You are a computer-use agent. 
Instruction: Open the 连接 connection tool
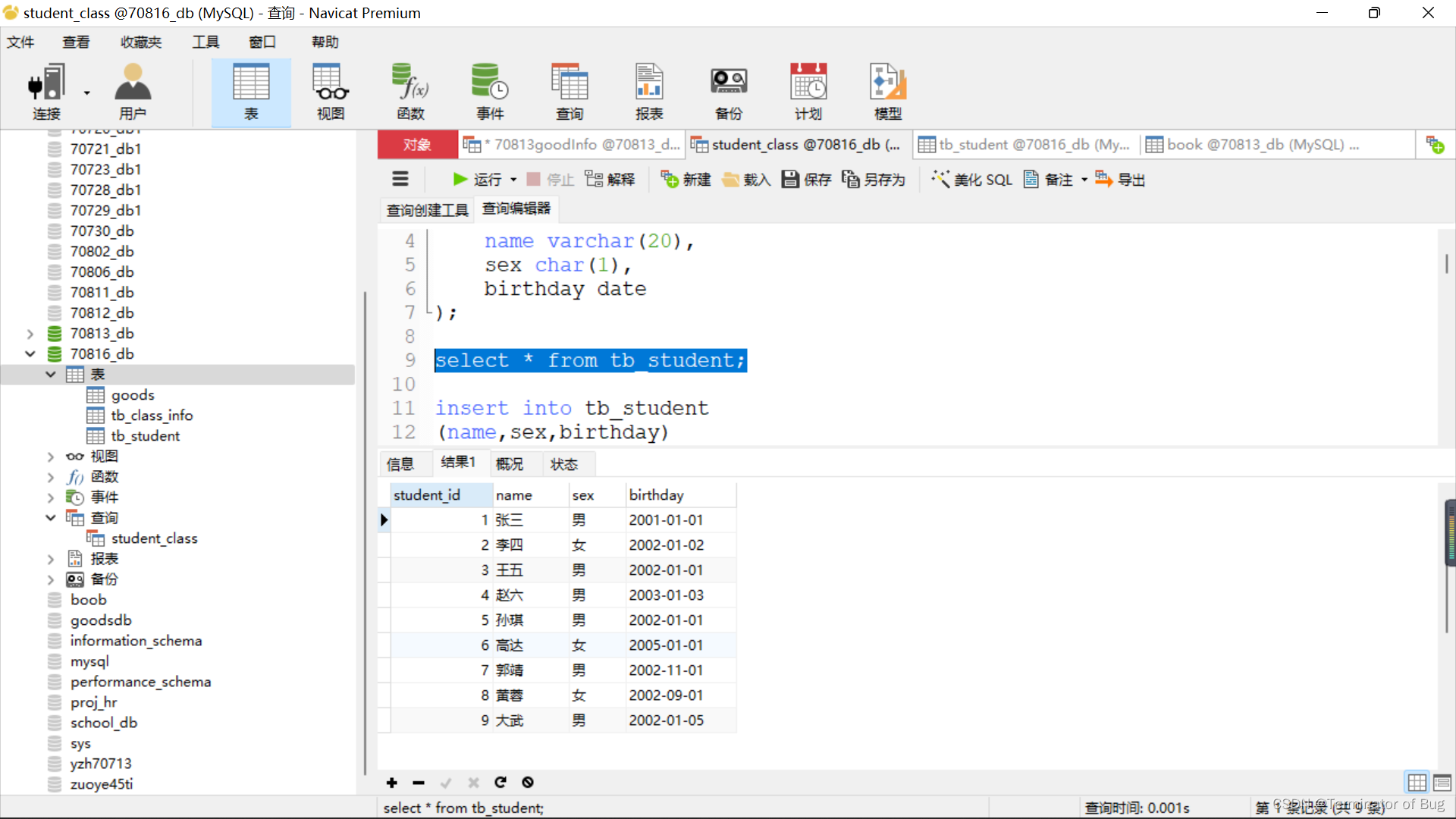(46, 92)
